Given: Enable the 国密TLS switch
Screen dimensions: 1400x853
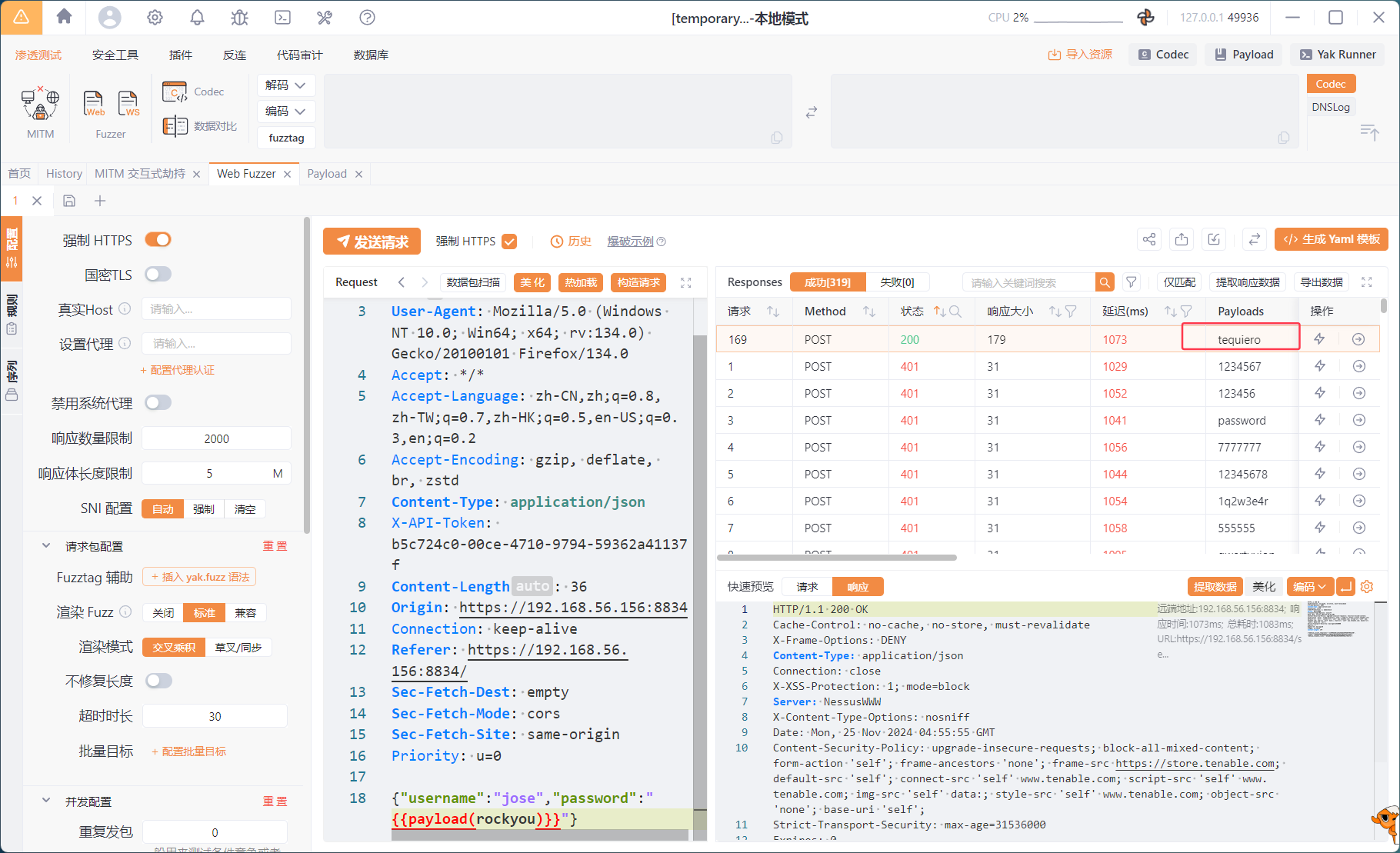Looking at the screenshot, I should 158,275.
